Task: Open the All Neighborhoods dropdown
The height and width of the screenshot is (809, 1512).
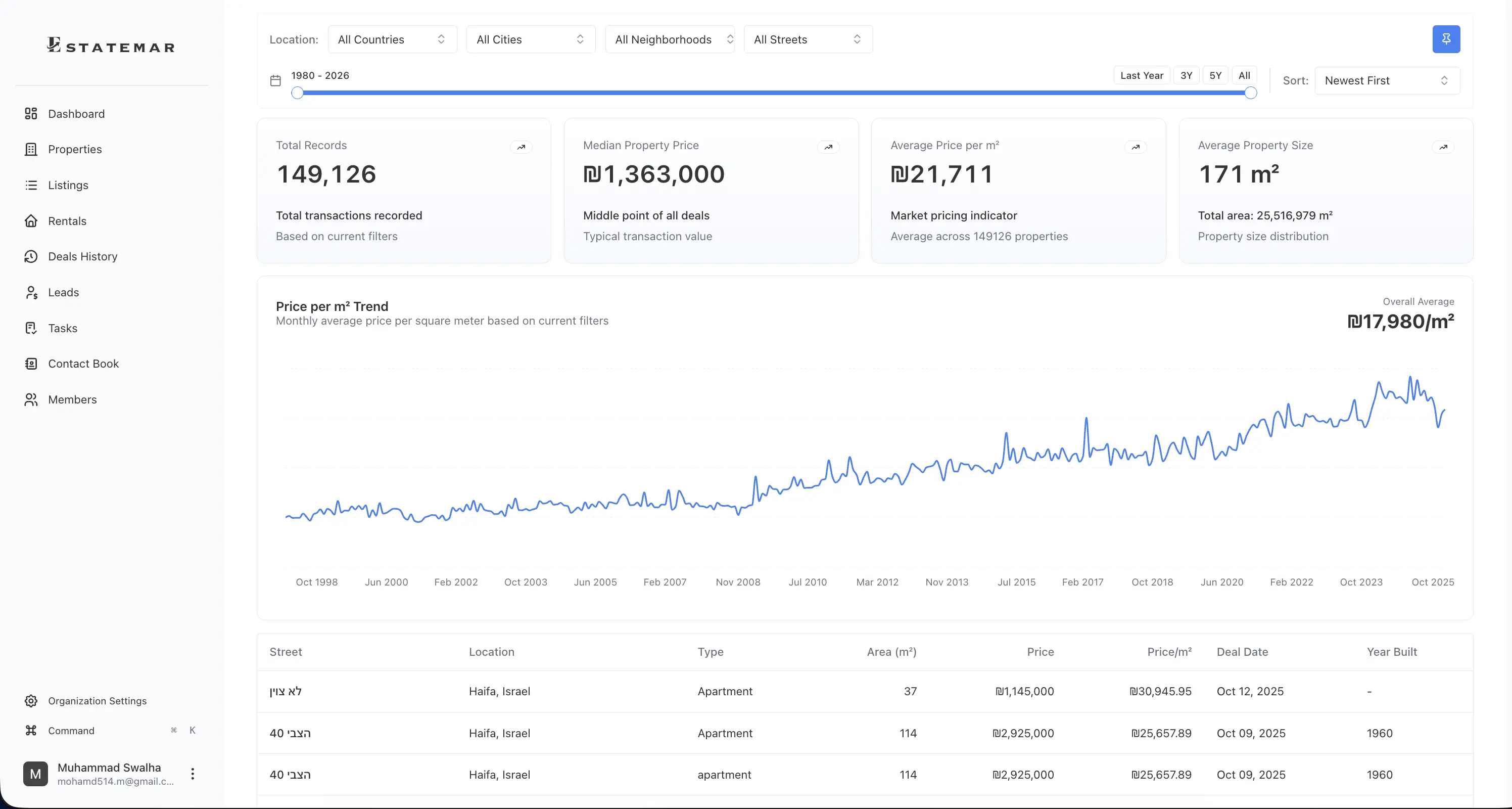Action: (x=669, y=39)
